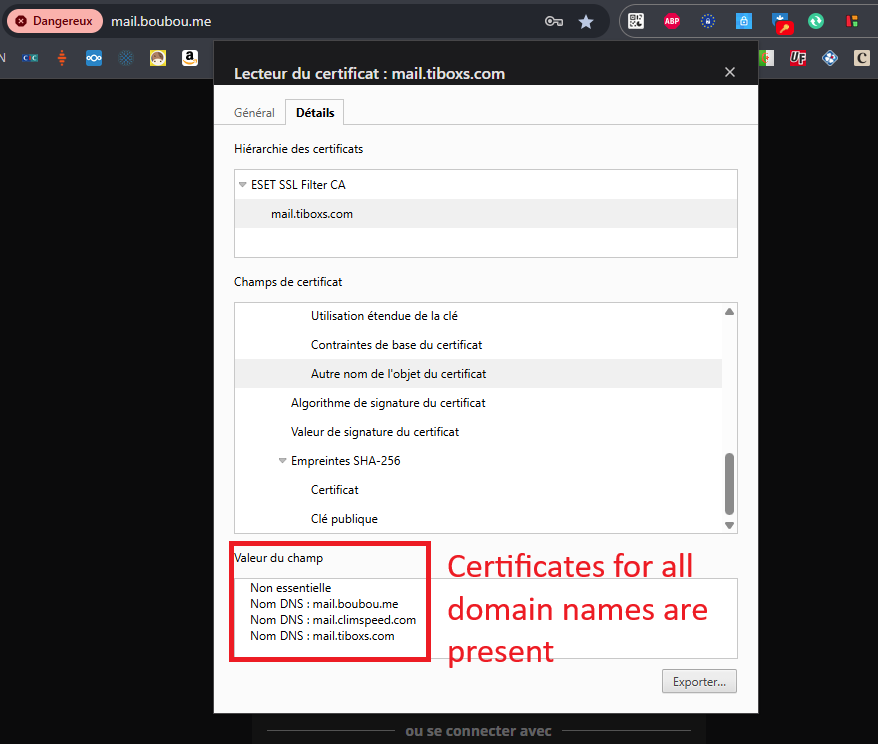878x744 pixels.
Task: Click the certificate fields scrollbar thumb
Action: pyautogui.click(x=729, y=484)
